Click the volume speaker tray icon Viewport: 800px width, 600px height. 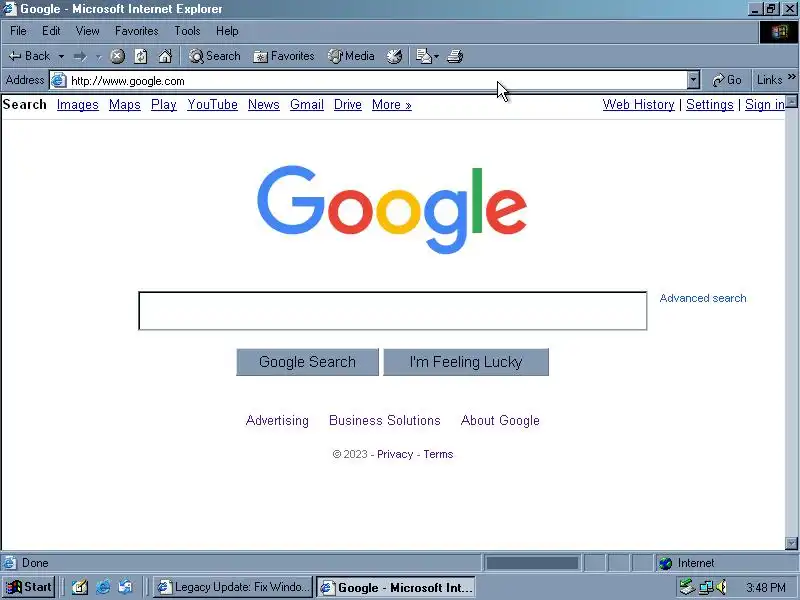tap(721, 587)
